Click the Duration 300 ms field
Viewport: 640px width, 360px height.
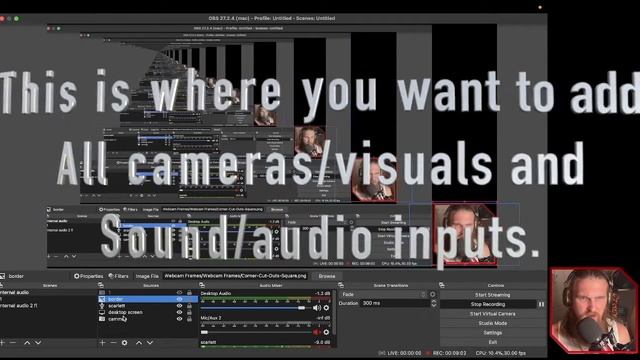tap(396, 303)
